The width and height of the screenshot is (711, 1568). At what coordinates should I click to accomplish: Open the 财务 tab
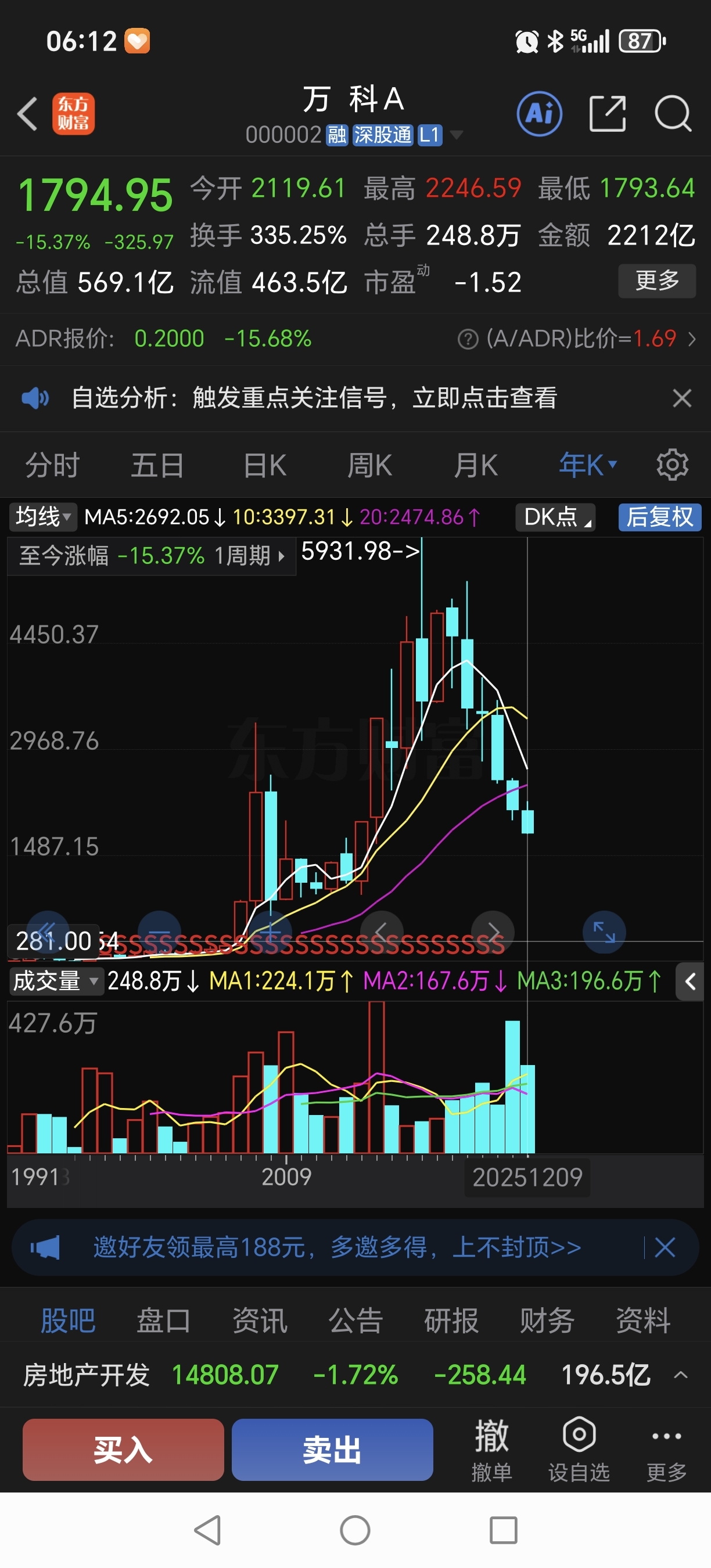coord(547,1320)
